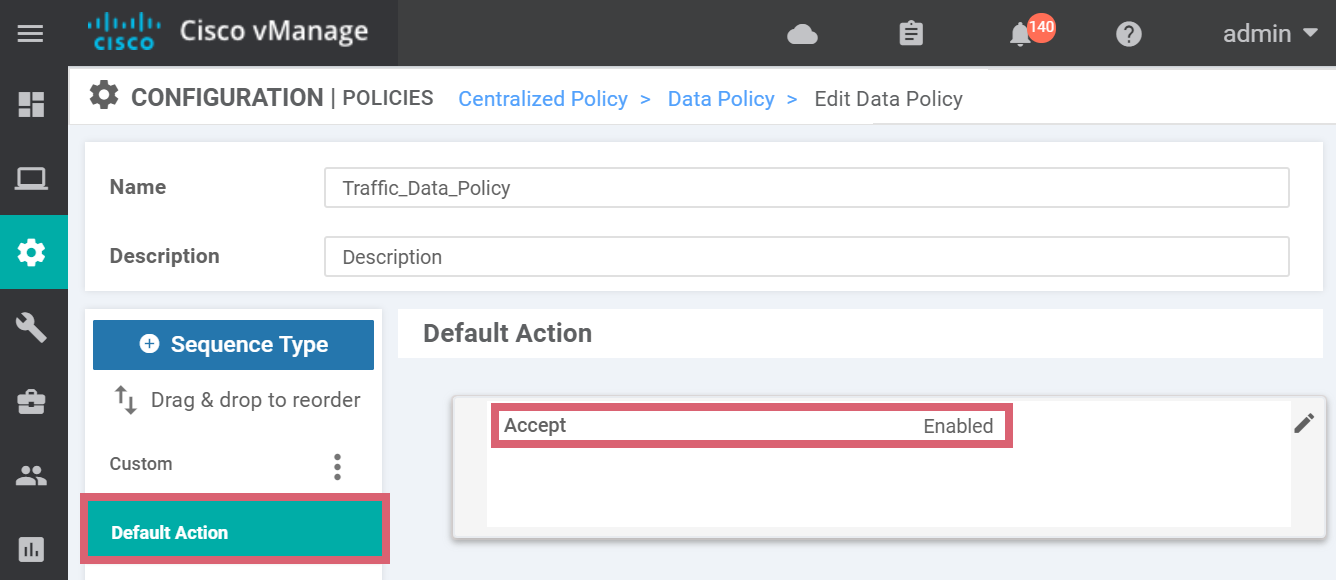This screenshot has height=580, width=1336.
Task: Click the Name field with Traffic_Data_Policy
Action: 806,188
